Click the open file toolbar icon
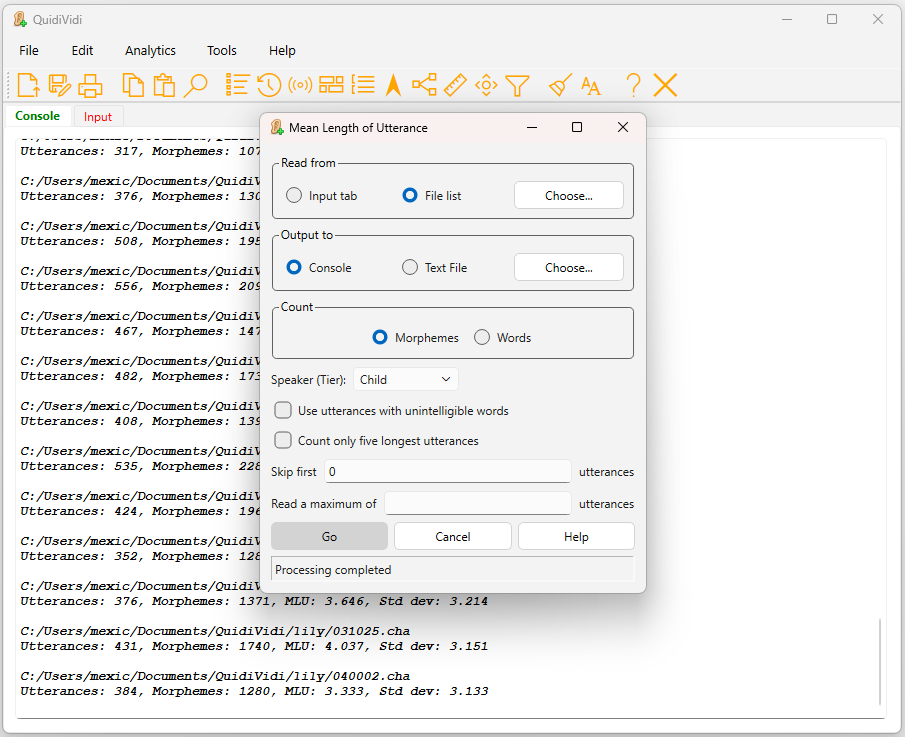Viewport: 905px width, 737px height. point(29,85)
